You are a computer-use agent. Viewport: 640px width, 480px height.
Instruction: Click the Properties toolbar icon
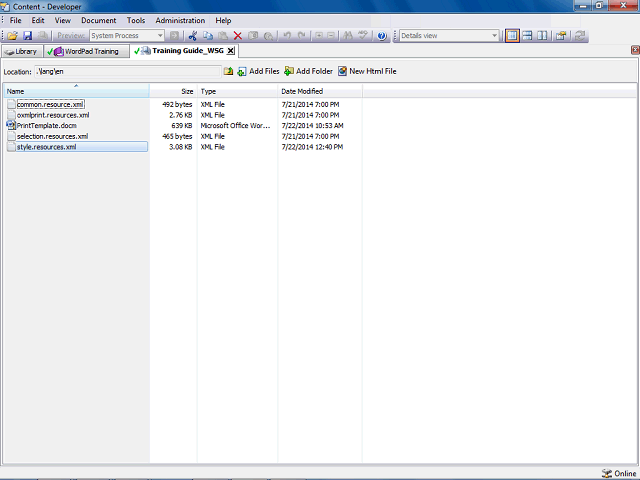561,36
